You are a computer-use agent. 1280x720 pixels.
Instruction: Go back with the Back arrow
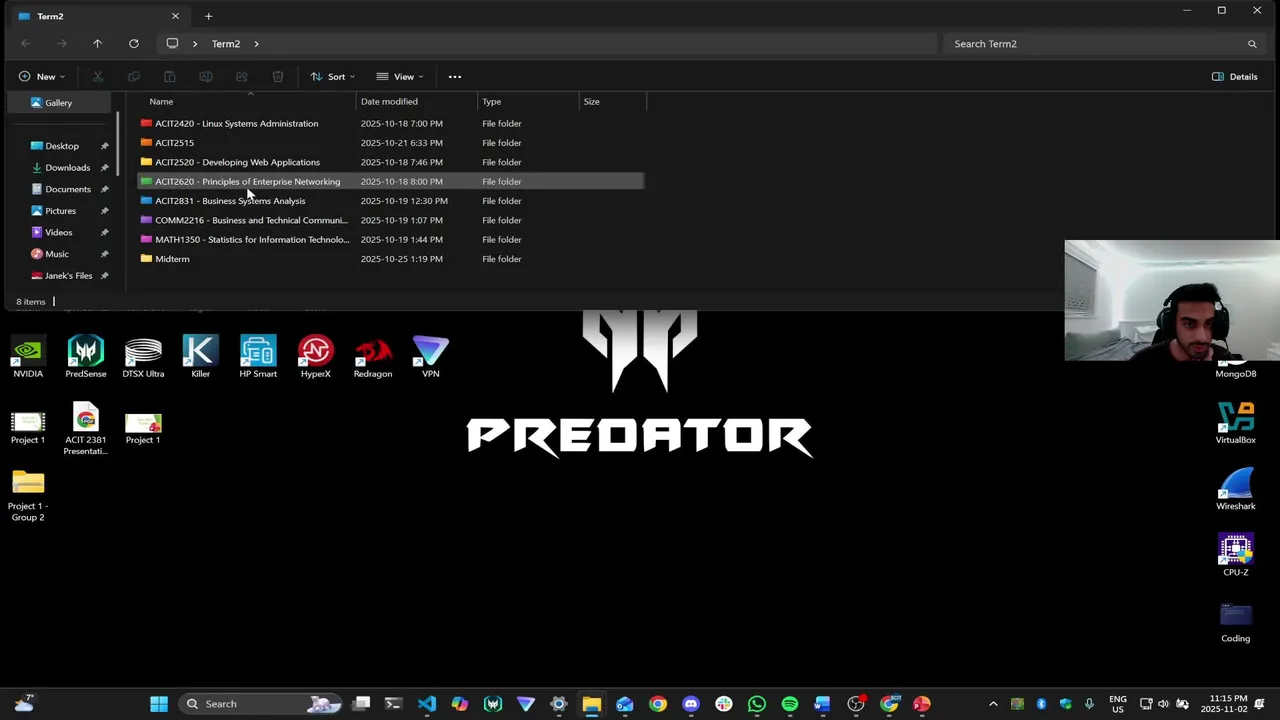26,44
